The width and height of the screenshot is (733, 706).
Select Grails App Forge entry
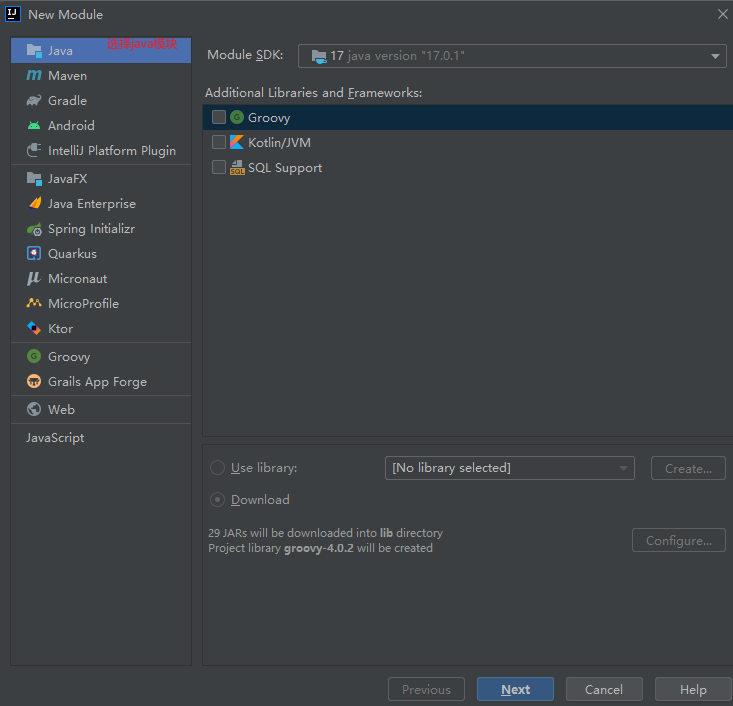tap(101, 382)
